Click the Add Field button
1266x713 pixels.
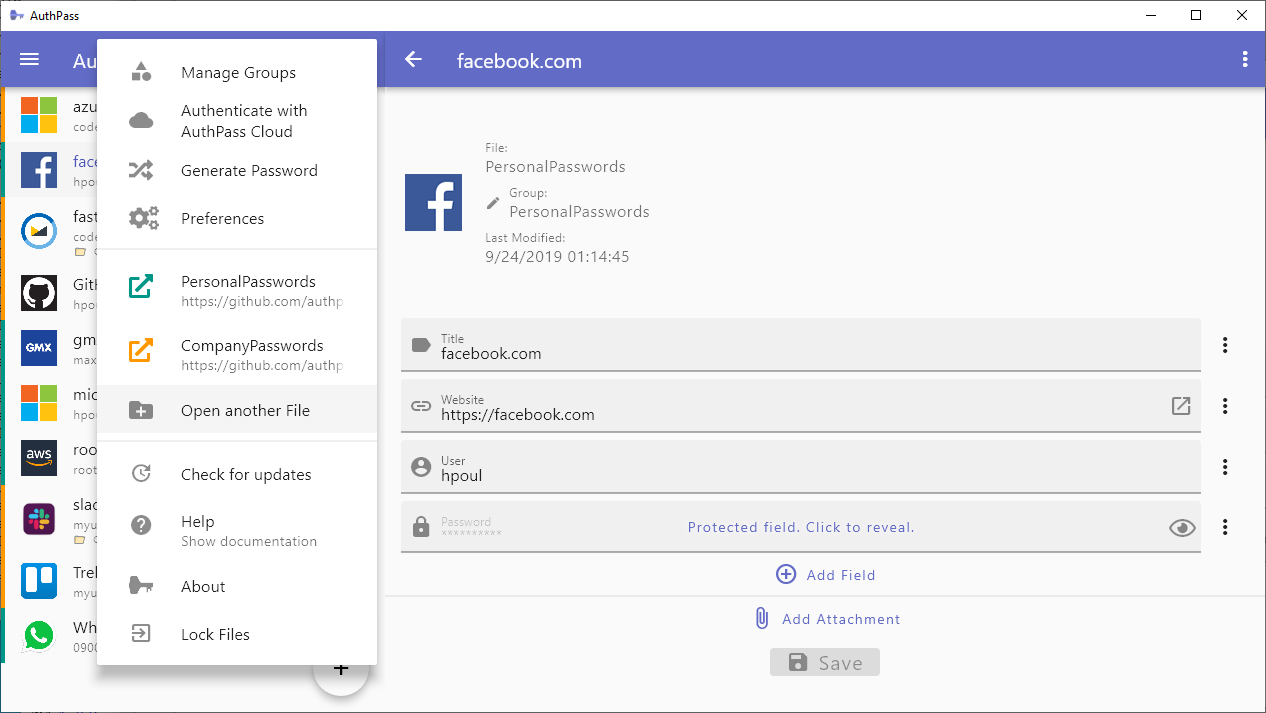click(x=826, y=575)
